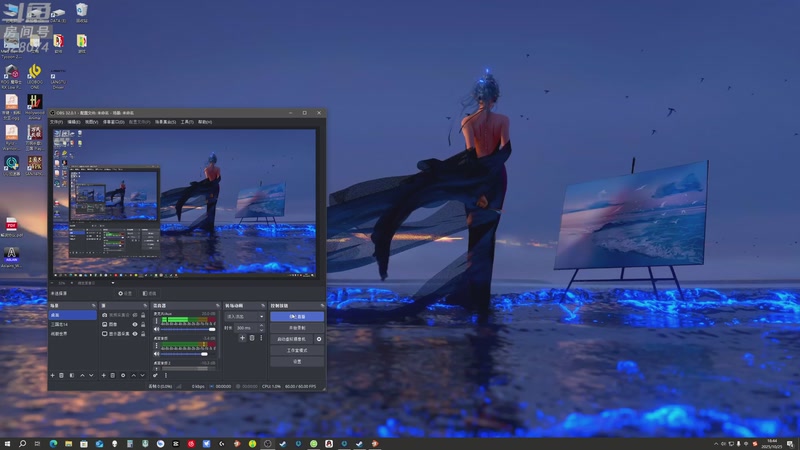The width and height of the screenshot is (800, 450).
Task: Open transition three-dot properties menu
Action: (261, 338)
